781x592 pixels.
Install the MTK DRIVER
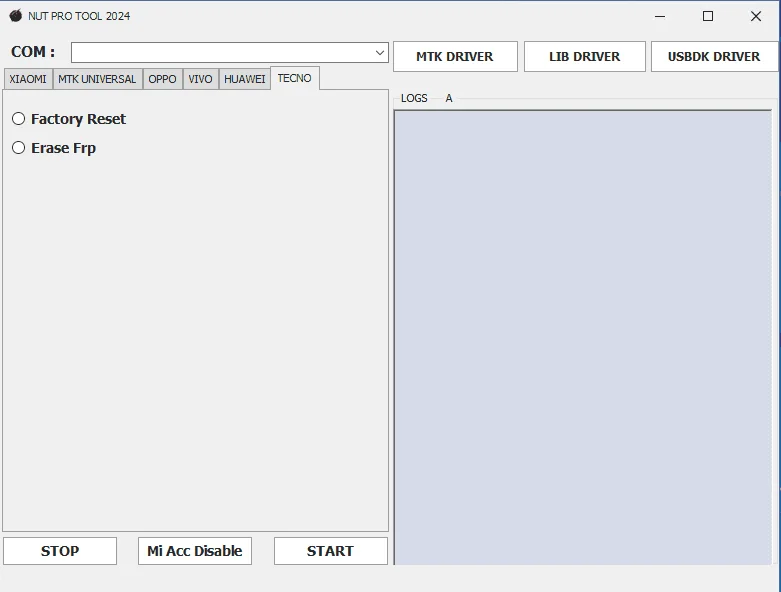(455, 57)
